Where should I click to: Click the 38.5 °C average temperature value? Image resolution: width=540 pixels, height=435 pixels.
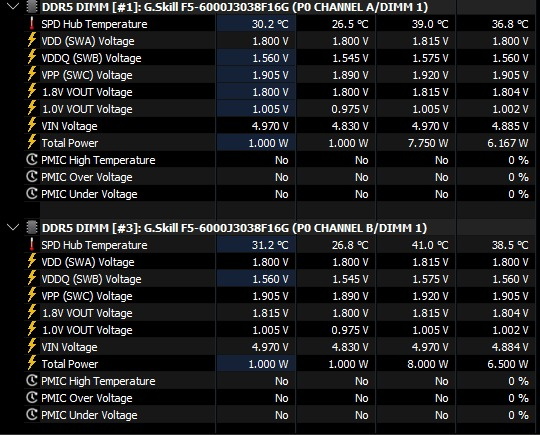tap(510, 245)
